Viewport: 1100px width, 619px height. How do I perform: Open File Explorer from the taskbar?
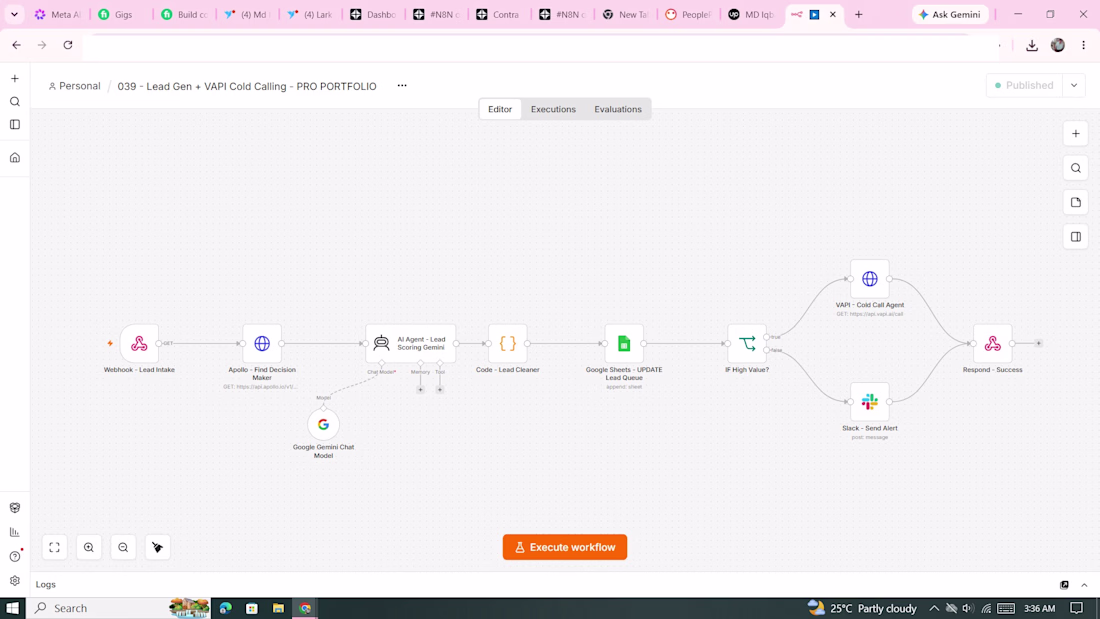(x=279, y=608)
